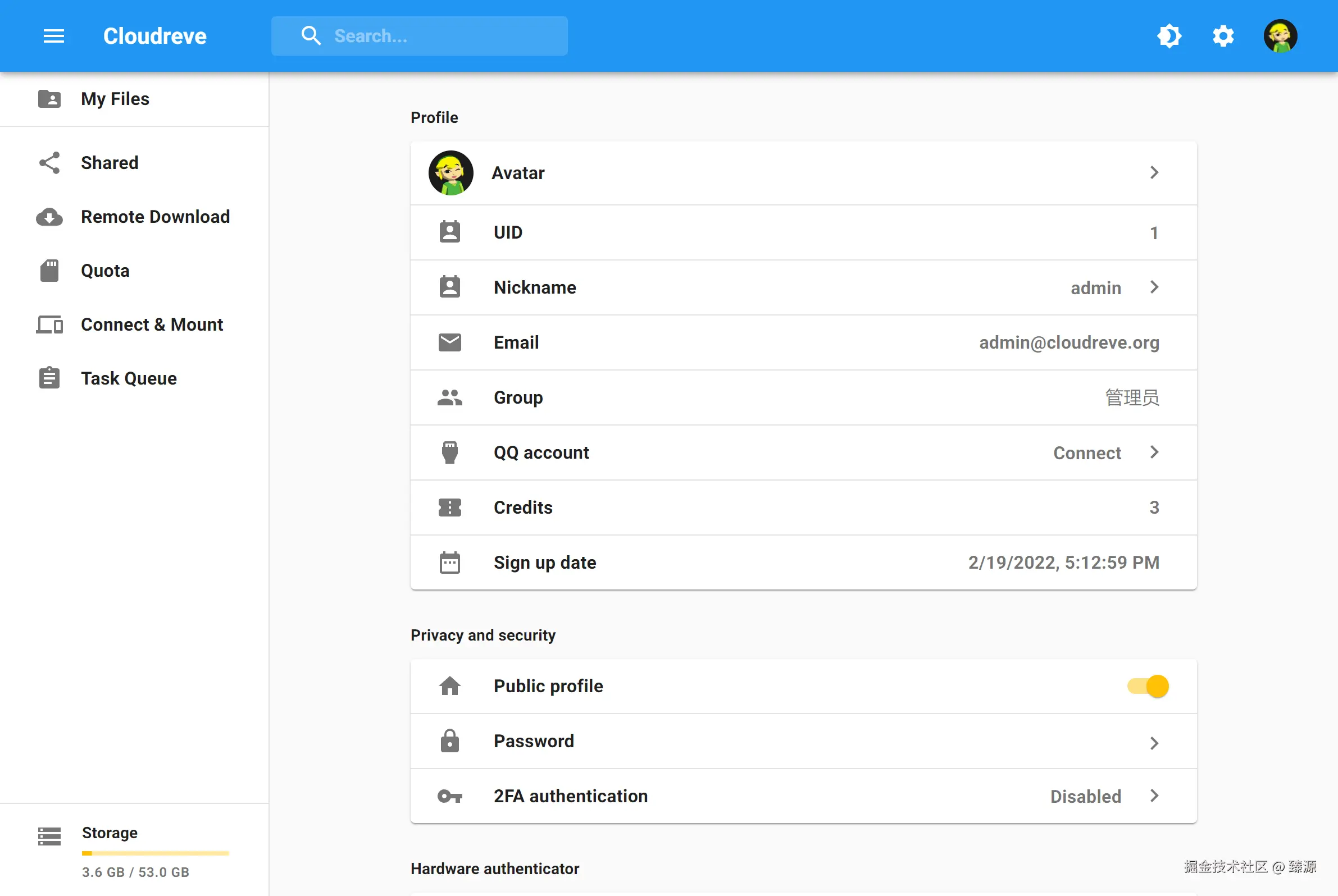Click the nickname value admin

[1095, 287]
